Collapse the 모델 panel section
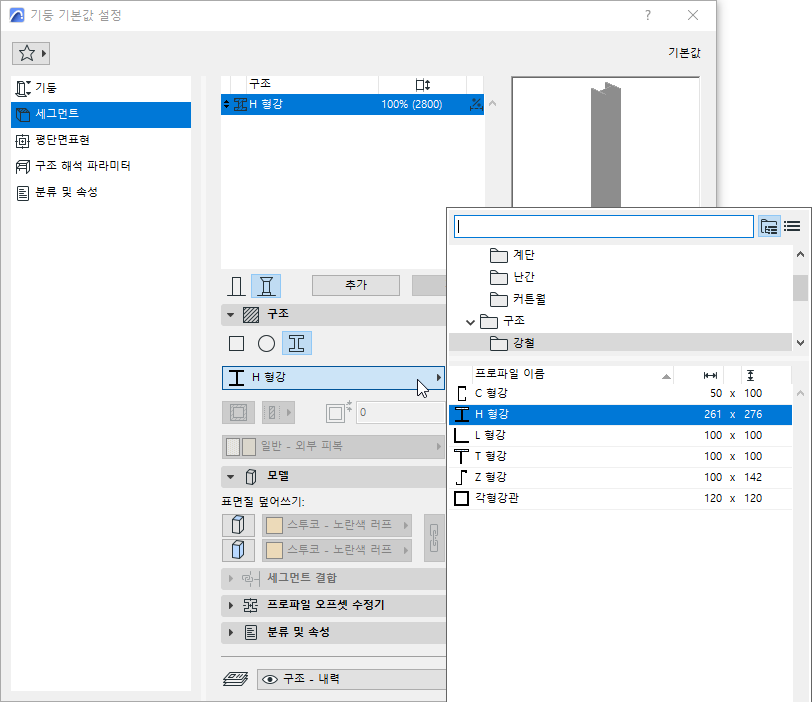The image size is (812, 702). (230, 477)
